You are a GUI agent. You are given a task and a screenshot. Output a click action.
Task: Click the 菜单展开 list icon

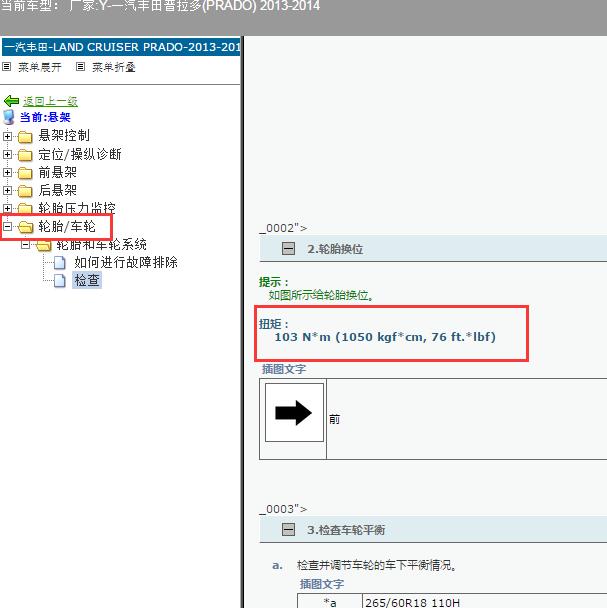pos(7,67)
